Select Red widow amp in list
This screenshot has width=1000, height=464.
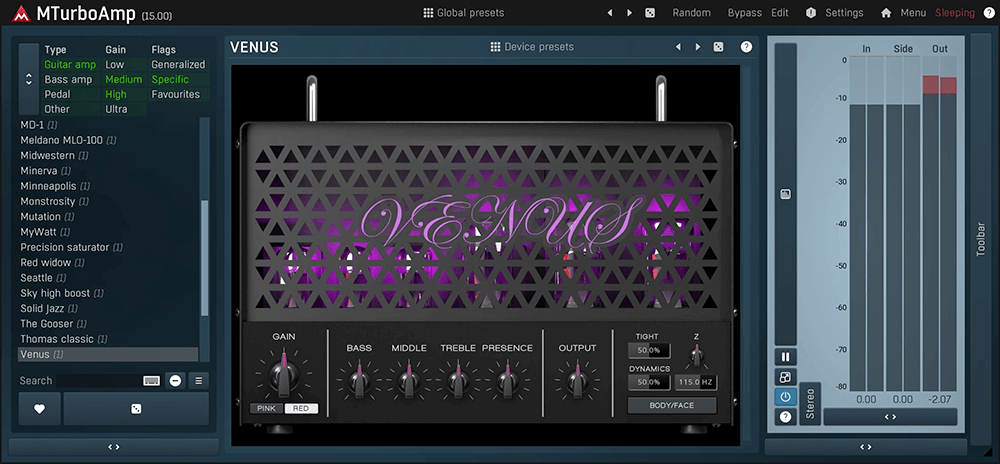(x=52, y=263)
